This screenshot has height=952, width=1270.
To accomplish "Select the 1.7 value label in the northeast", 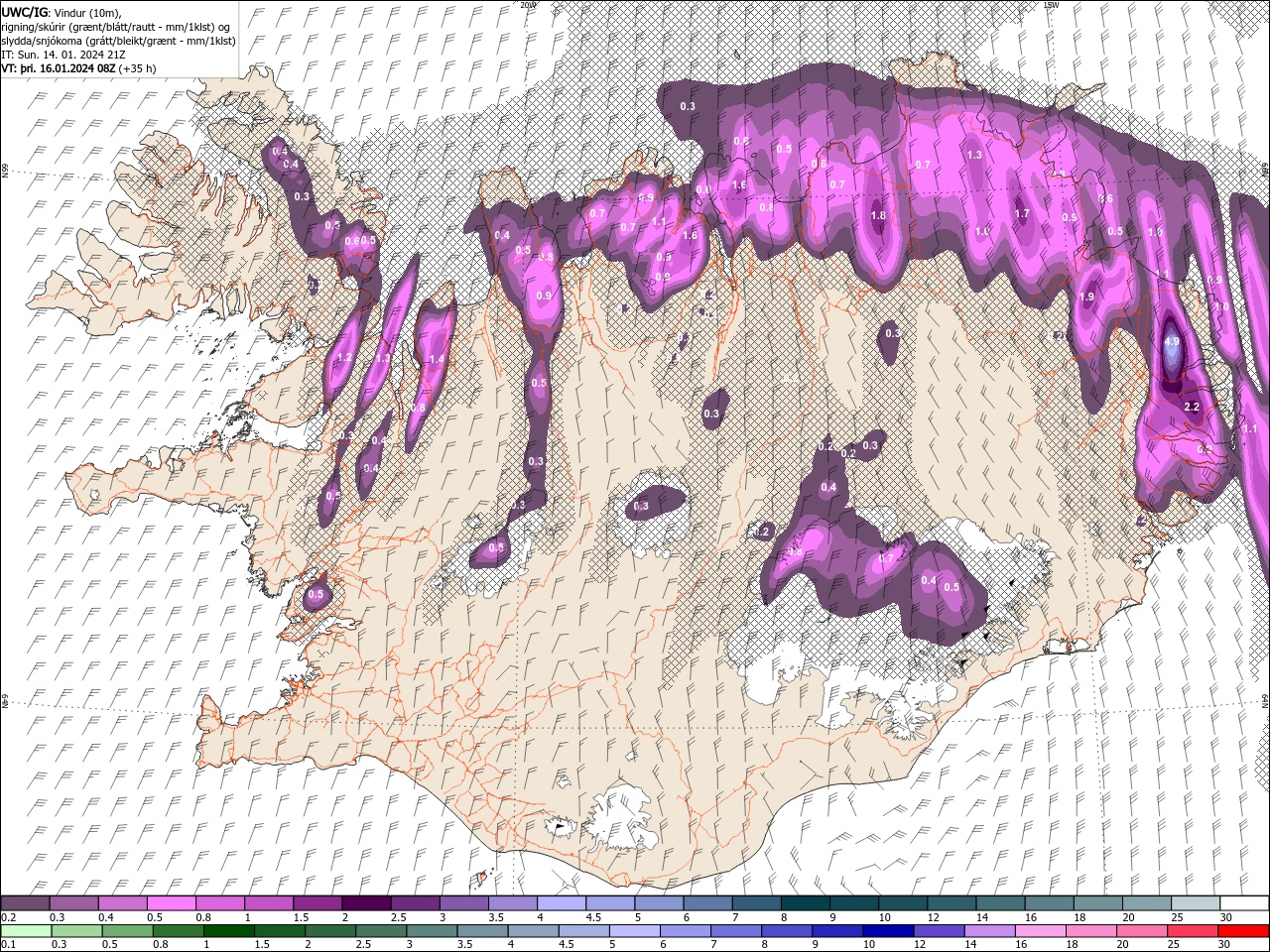I will click(1022, 213).
